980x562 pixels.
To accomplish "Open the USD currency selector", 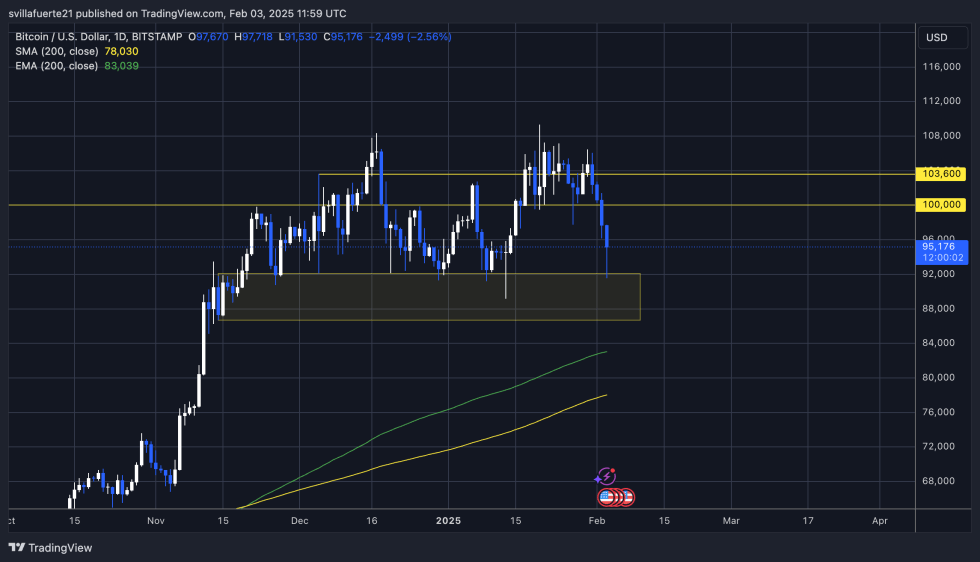I will pyautogui.click(x=936, y=37).
